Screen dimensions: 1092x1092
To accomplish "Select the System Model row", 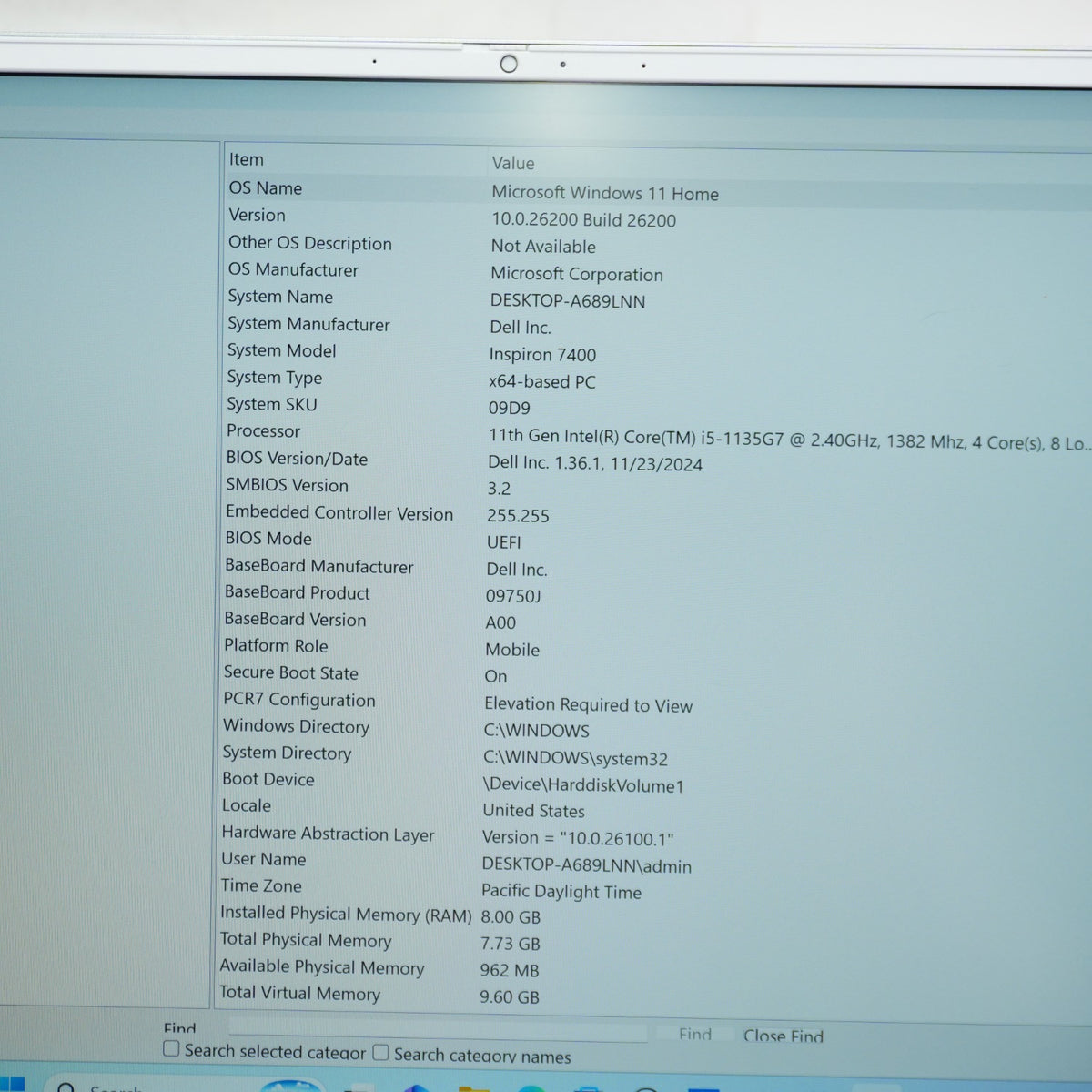I will point(657,353).
